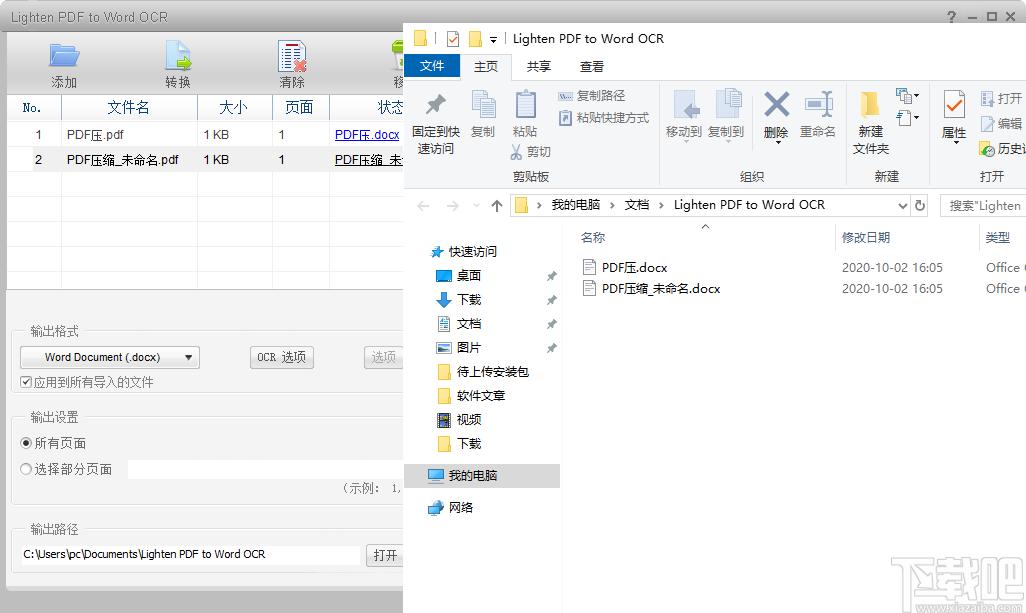Viewport: 1026px width, 613px height.
Task: Select PDF压缩_未命名.pdf row in file table
Action: [205, 160]
